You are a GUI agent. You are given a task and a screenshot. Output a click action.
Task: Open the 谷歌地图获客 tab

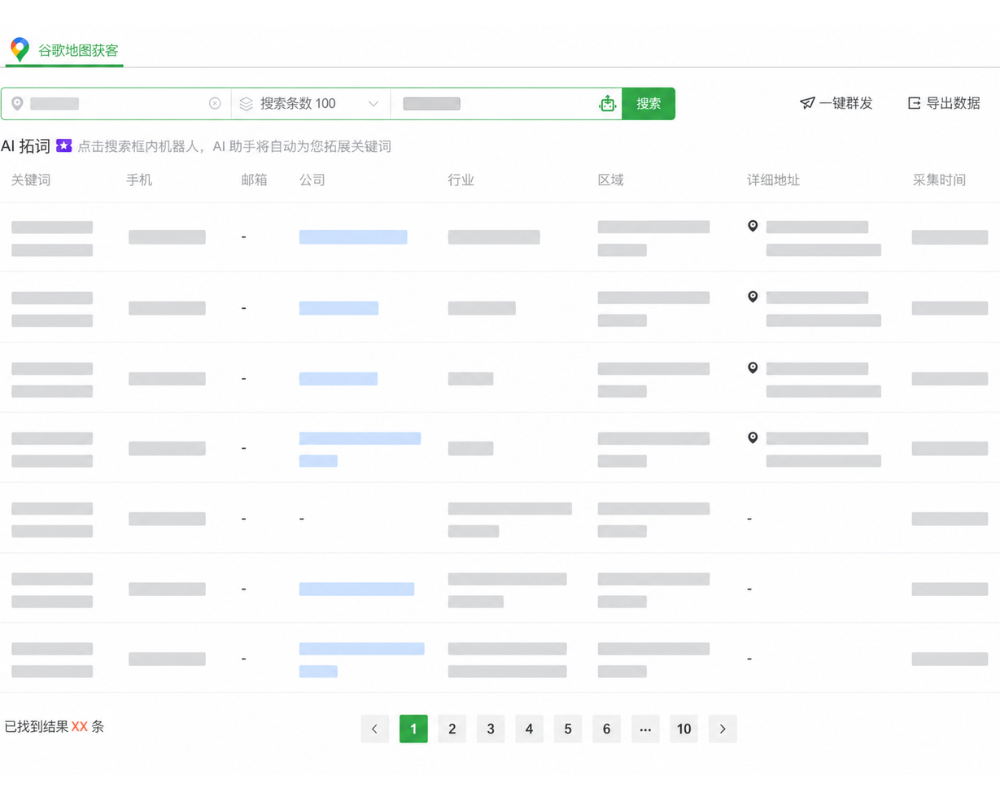[64, 50]
